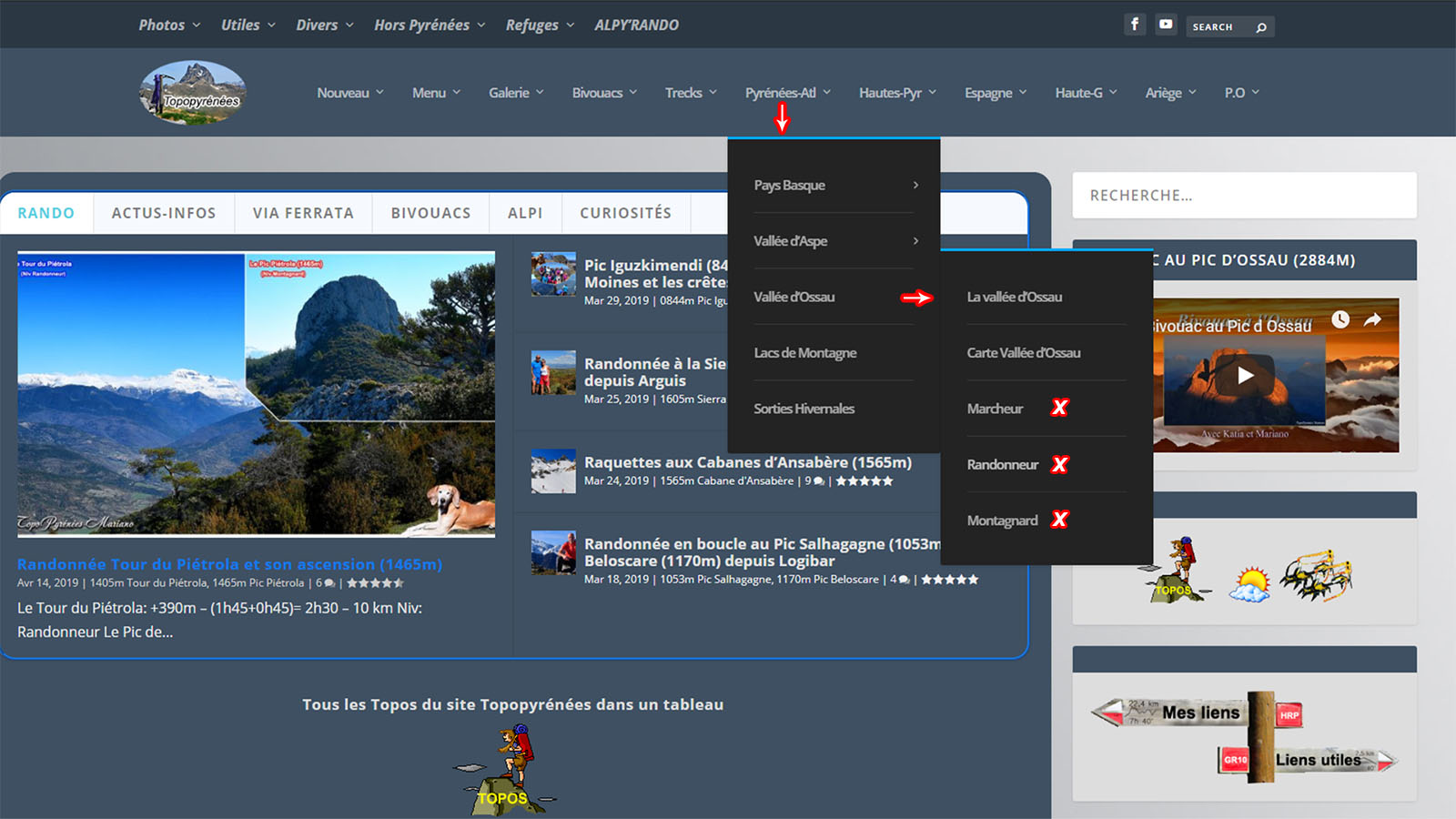Expand the Hors Pyrénées menu
This screenshot has height=819, width=1456.
point(430,25)
